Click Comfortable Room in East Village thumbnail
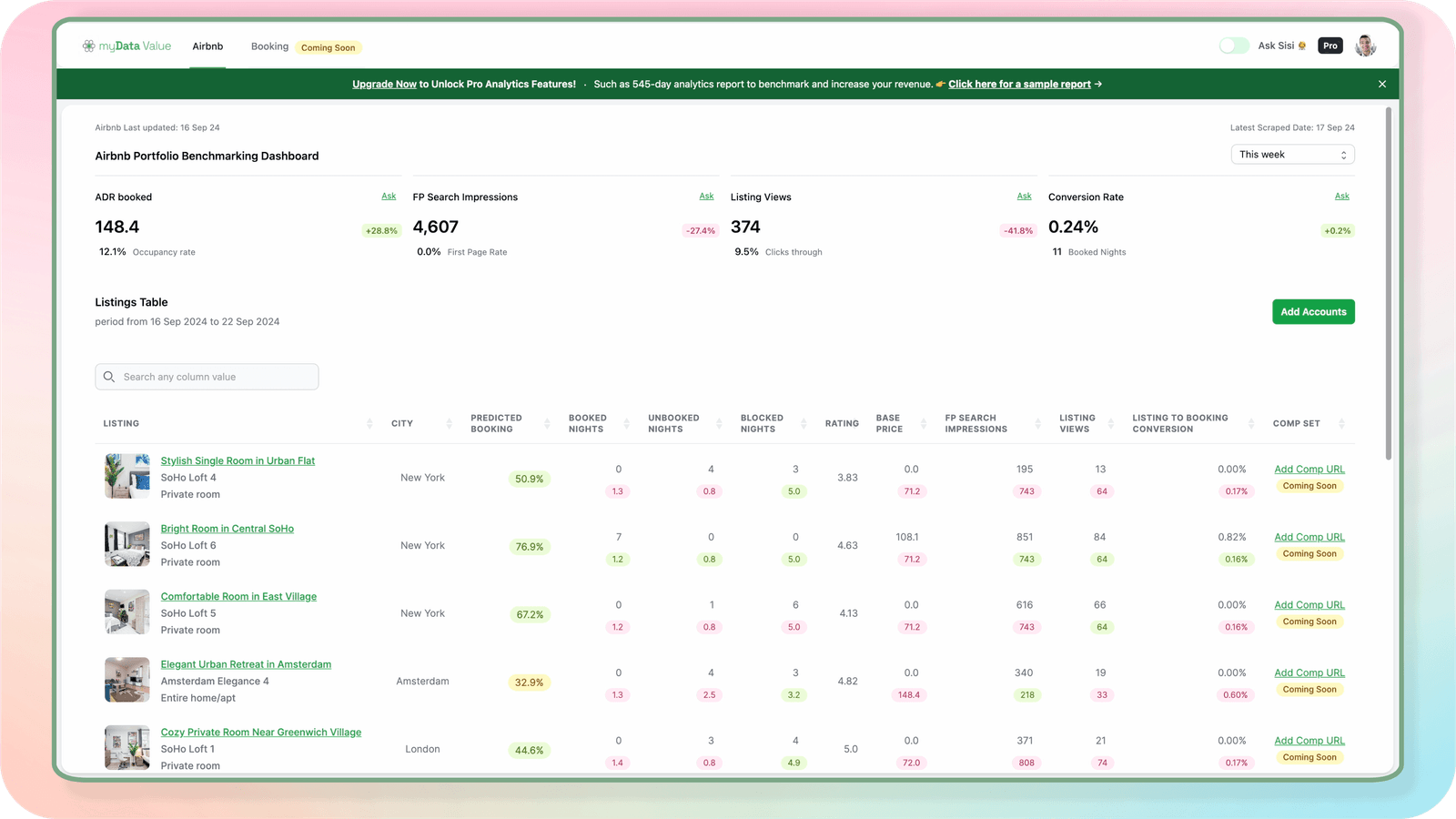Viewport: 1456px width, 819px height. pos(127,612)
